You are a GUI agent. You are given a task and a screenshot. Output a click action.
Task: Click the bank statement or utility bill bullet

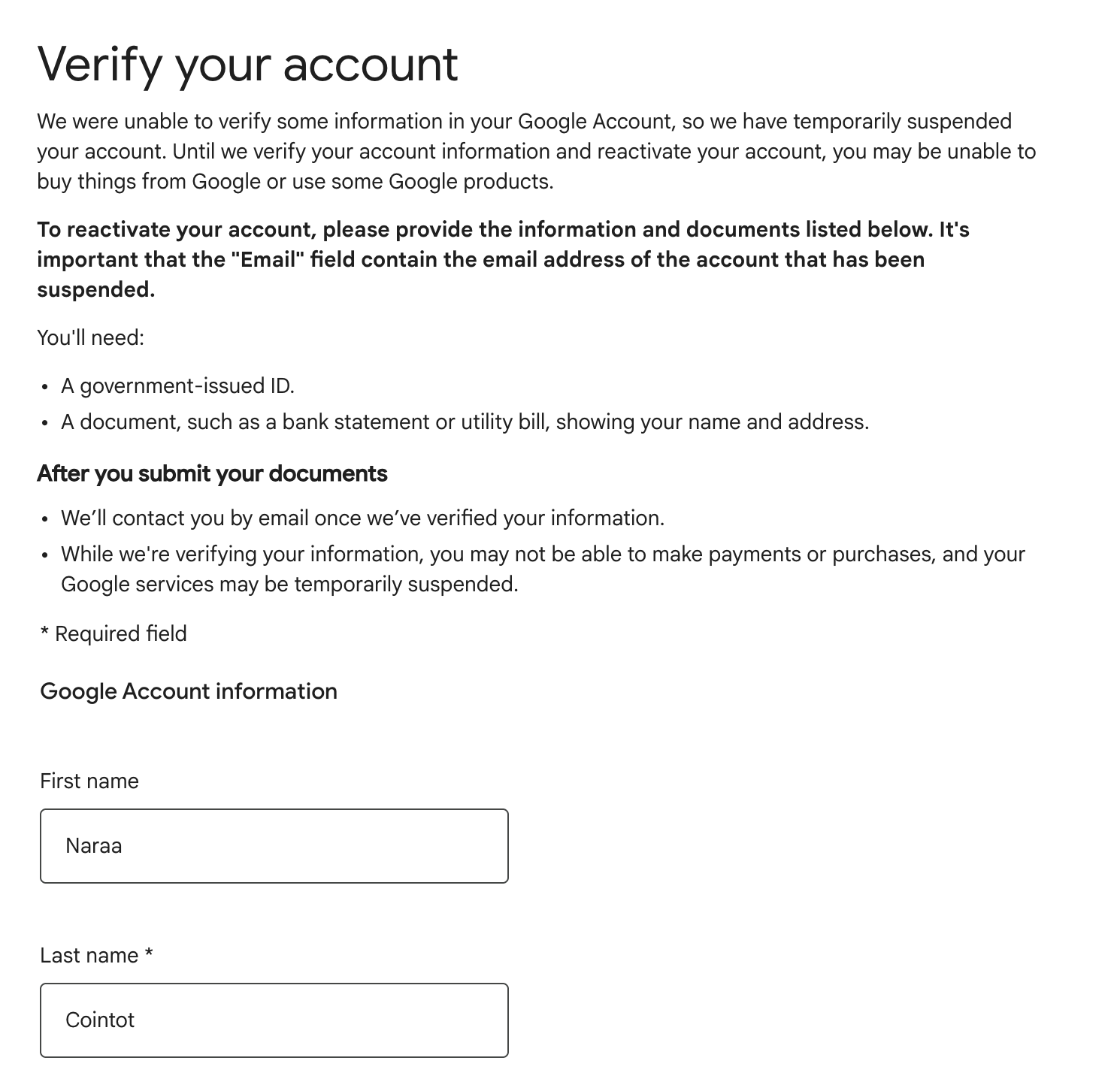tap(465, 422)
